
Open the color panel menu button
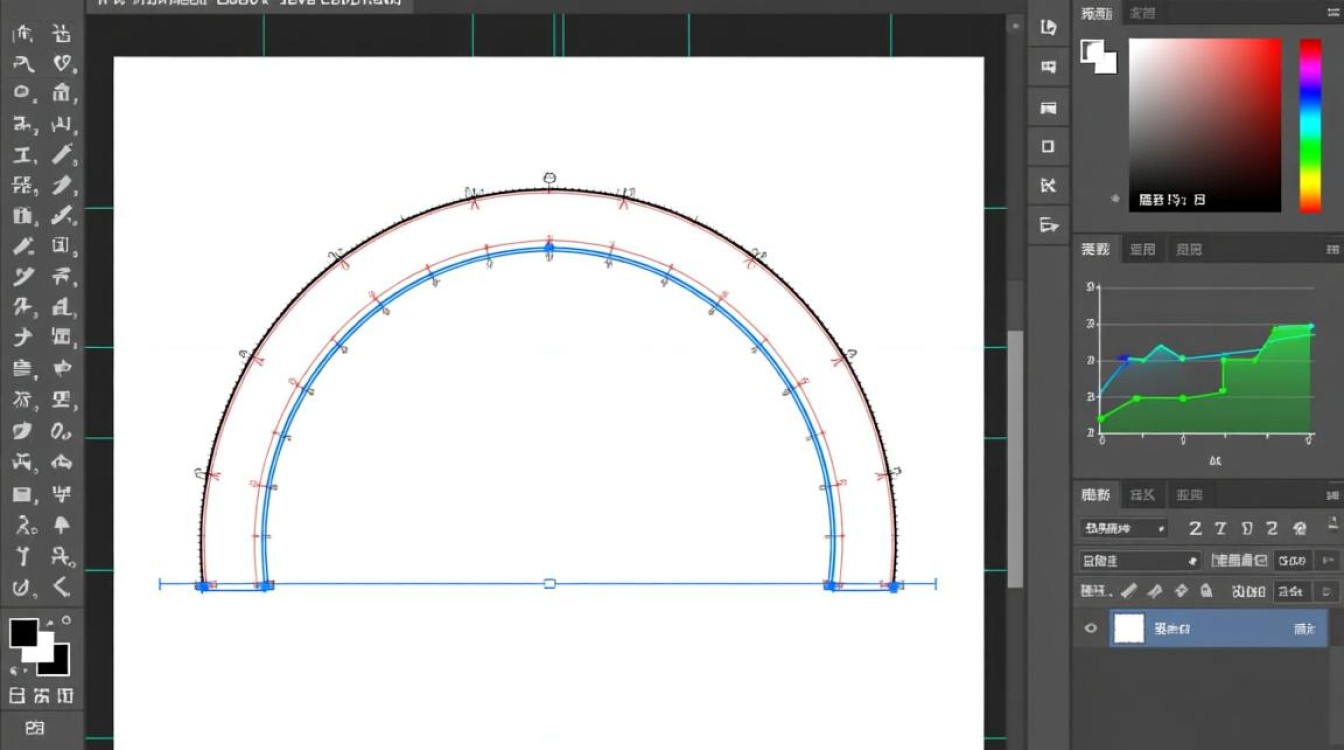coord(1332,13)
